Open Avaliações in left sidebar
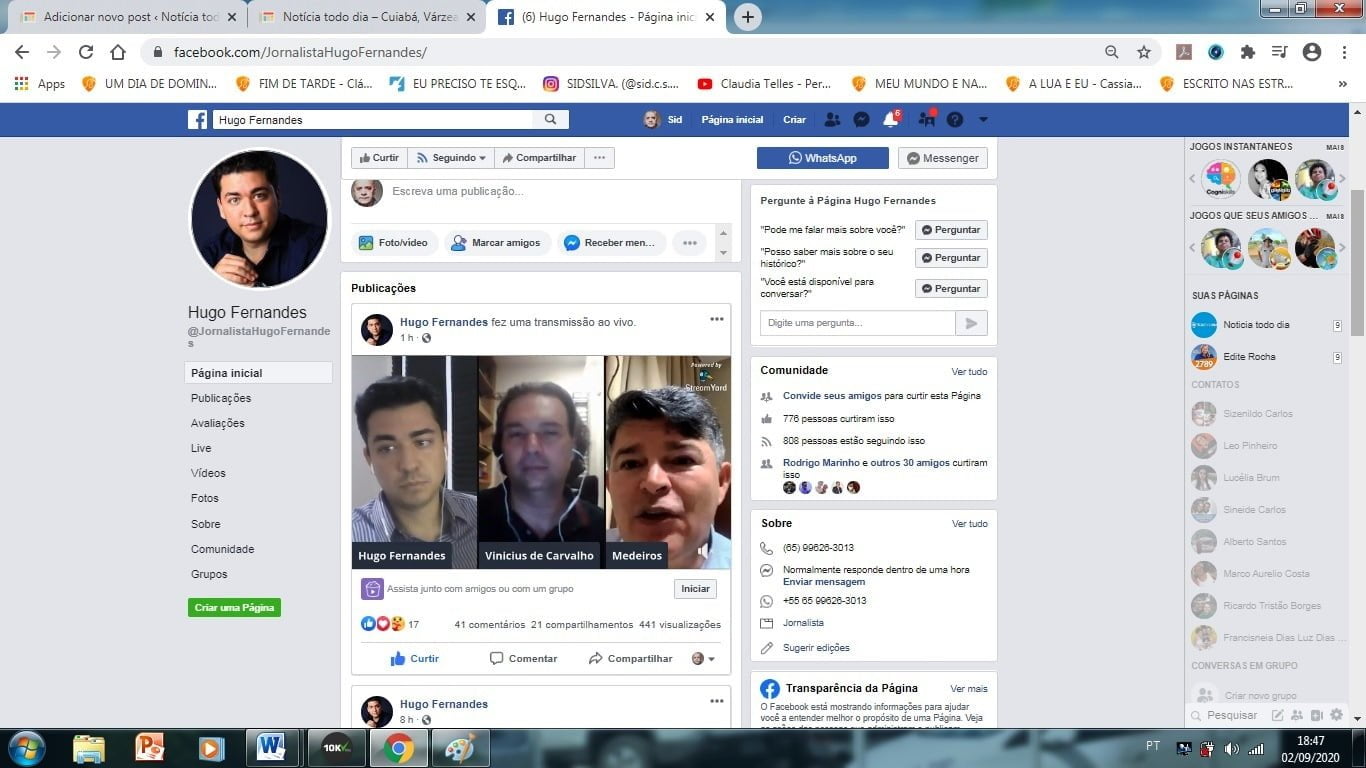 coord(218,423)
